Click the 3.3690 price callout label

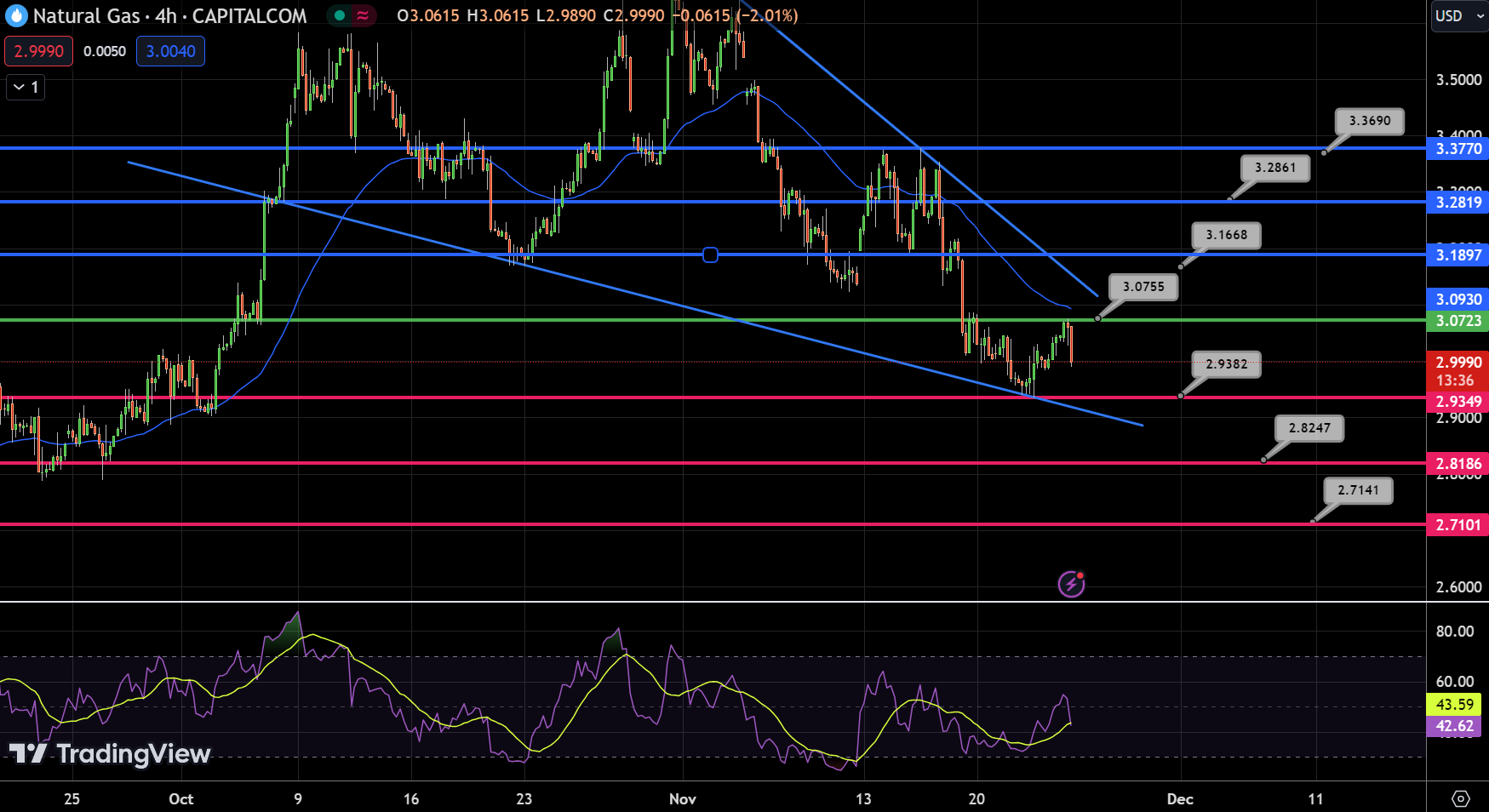tap(1369, 121)
